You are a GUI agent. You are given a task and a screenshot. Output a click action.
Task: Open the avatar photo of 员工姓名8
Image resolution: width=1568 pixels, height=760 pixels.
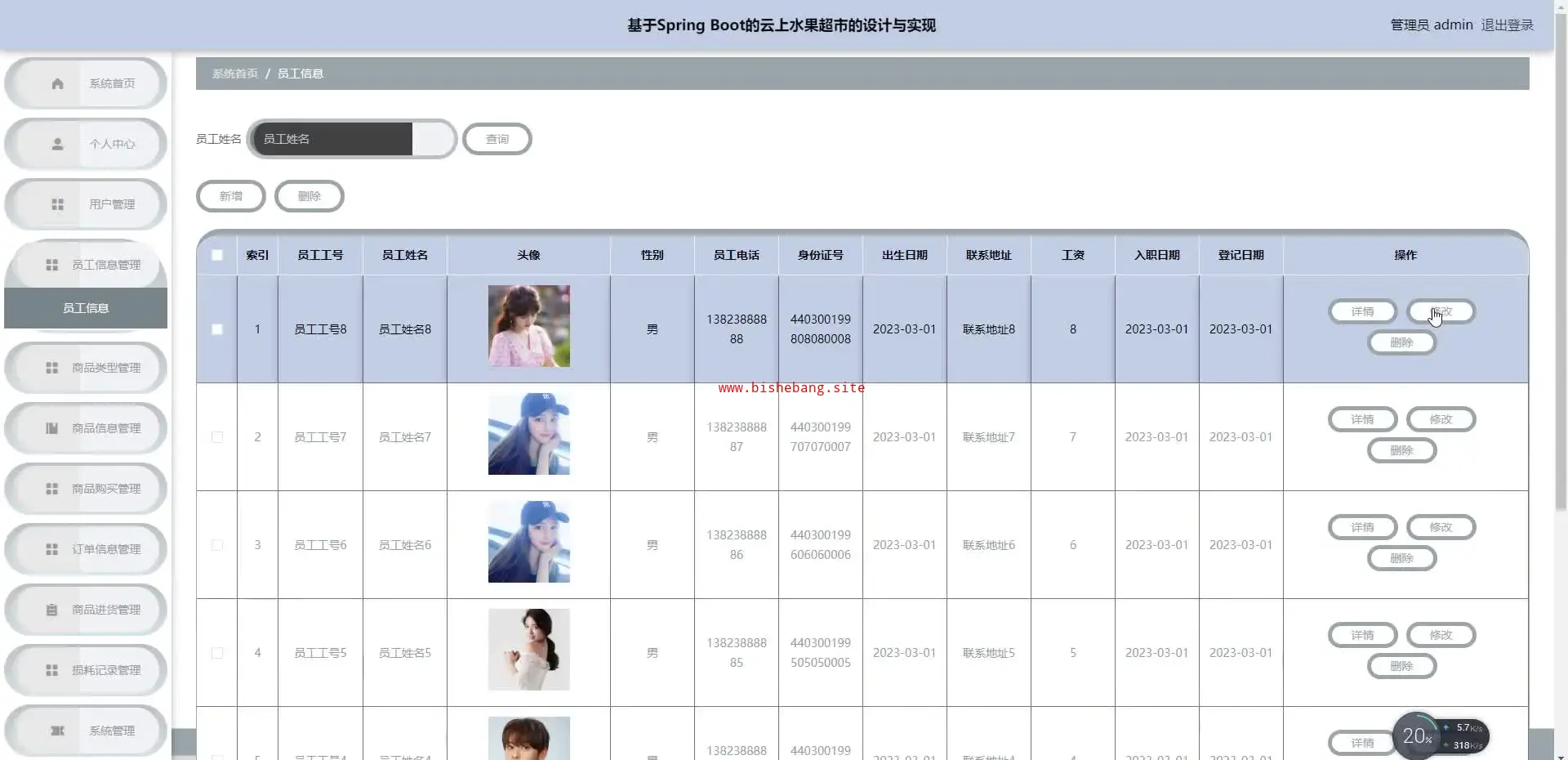click(529, 326)
